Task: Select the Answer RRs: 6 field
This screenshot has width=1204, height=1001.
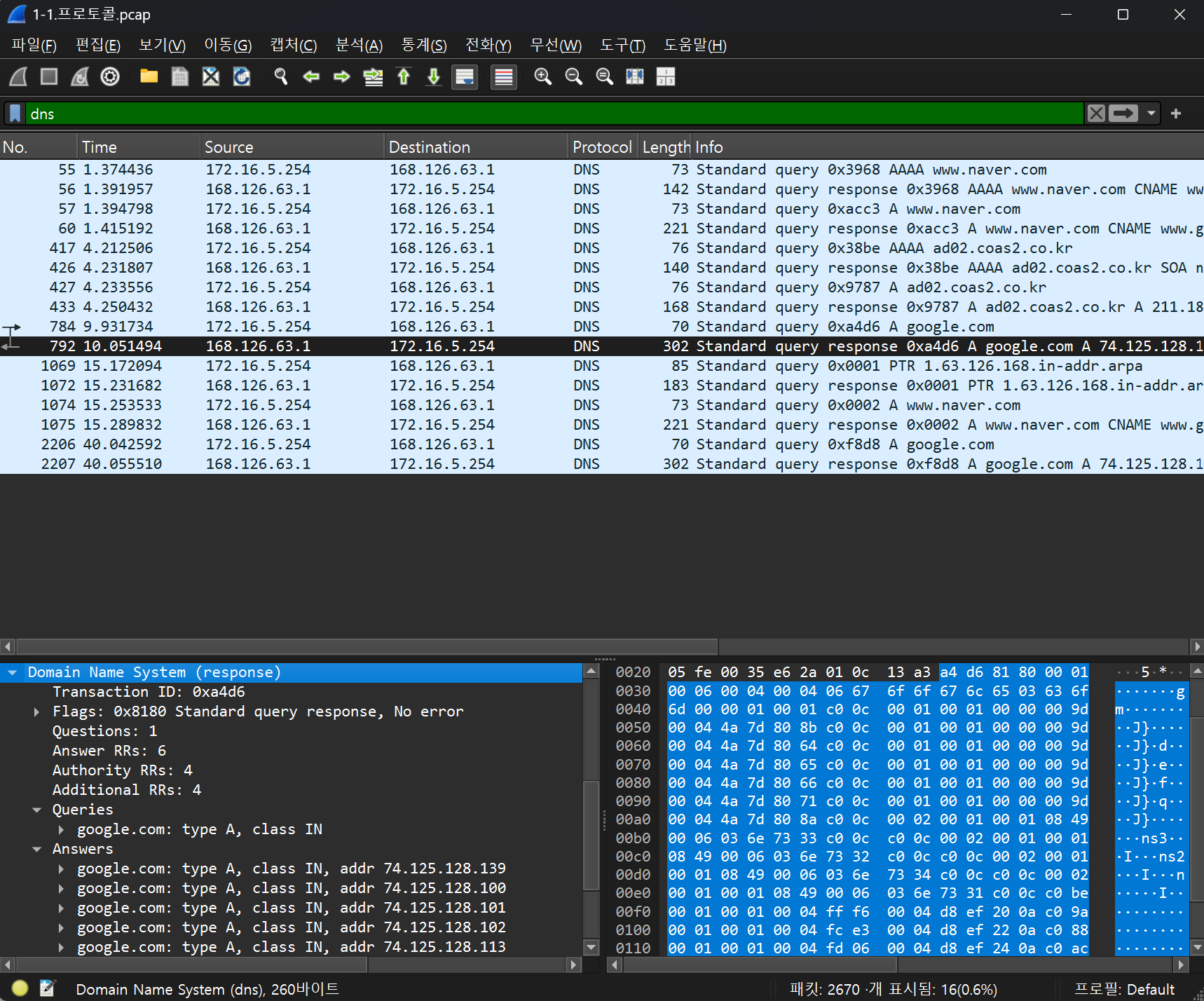Action: (109, 751)
